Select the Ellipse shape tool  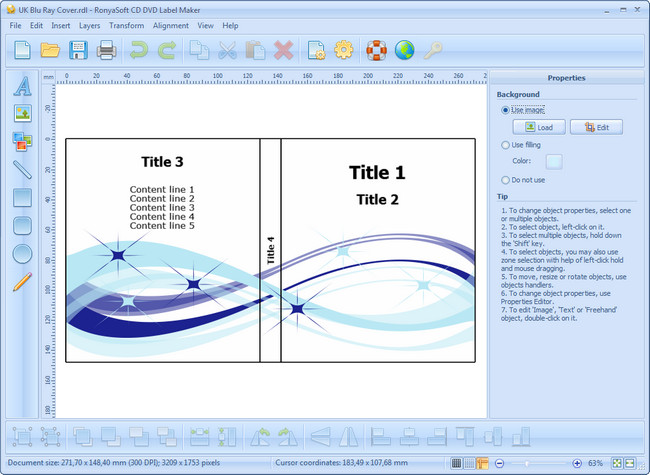[x=22, y=254]
